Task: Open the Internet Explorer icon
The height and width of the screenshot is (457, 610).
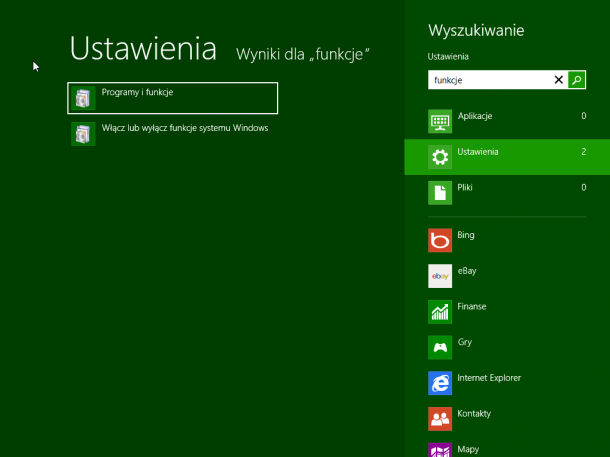Action: (440, 383)
